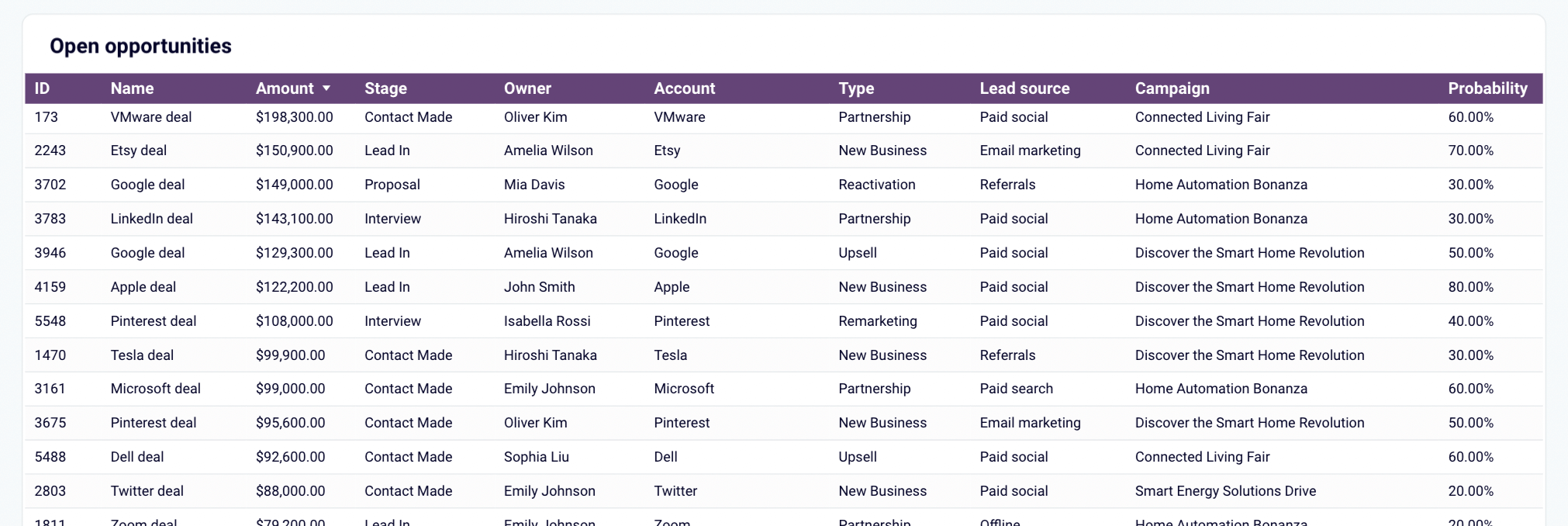1568x526 pixels.
Task: Click account 'LinkedIn'
Action: 680,219
